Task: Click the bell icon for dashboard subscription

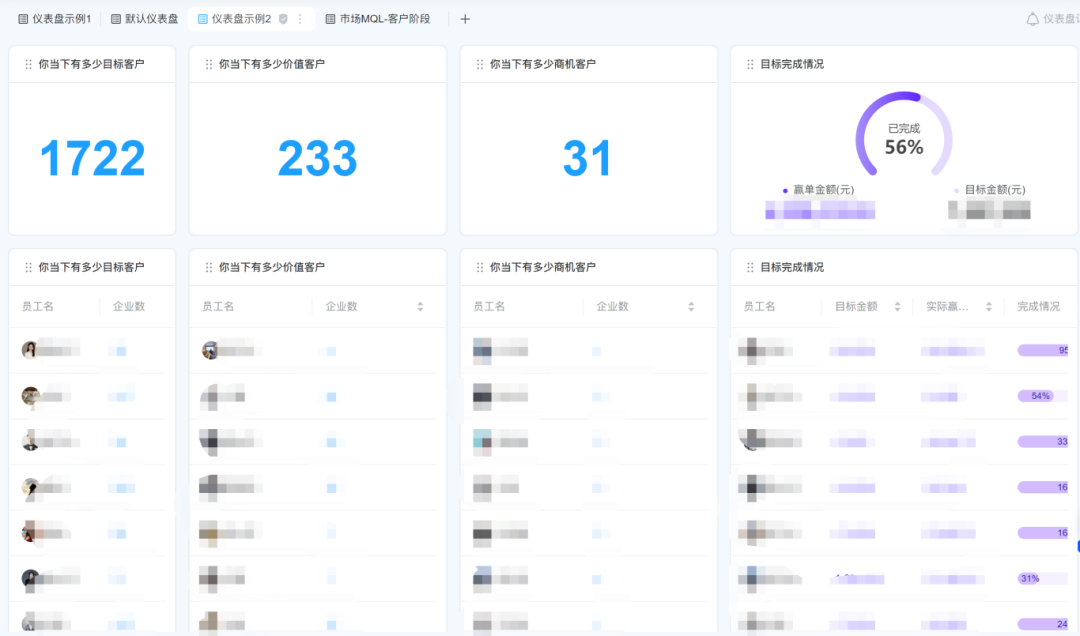Action: (1033, 19)
